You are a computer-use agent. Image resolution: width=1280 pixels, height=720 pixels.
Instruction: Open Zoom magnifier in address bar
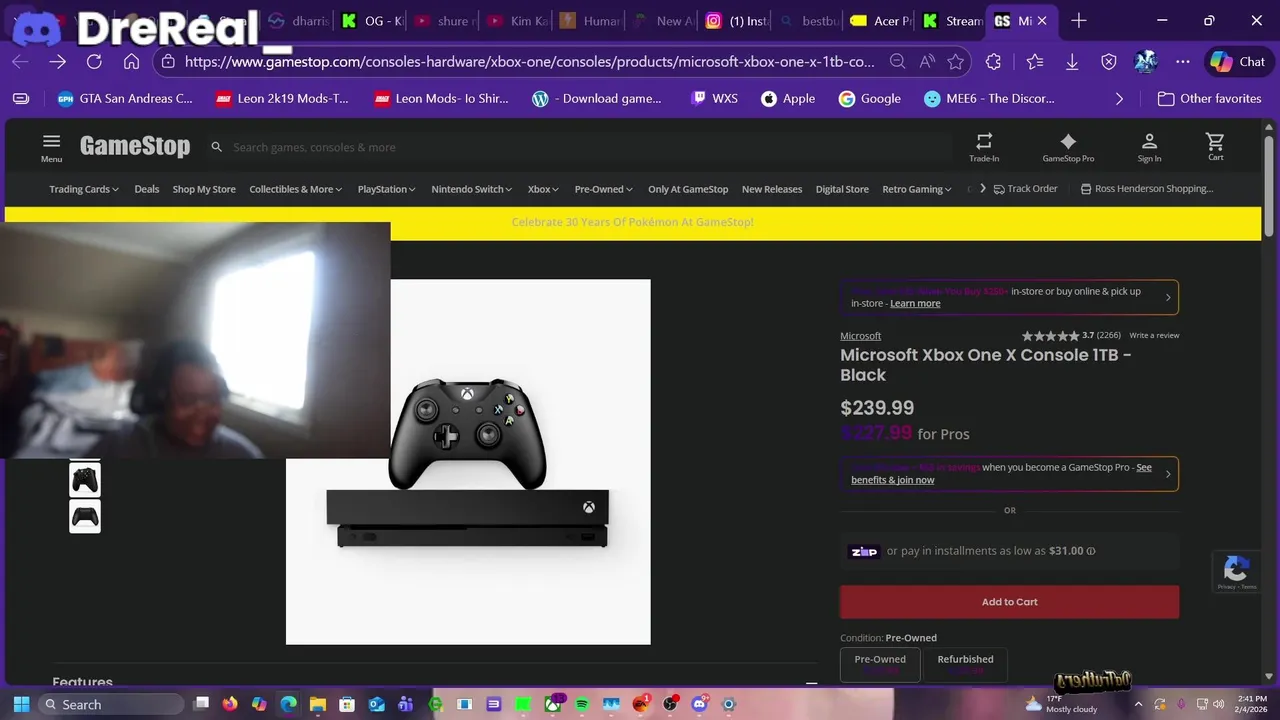tap(898, 62)
